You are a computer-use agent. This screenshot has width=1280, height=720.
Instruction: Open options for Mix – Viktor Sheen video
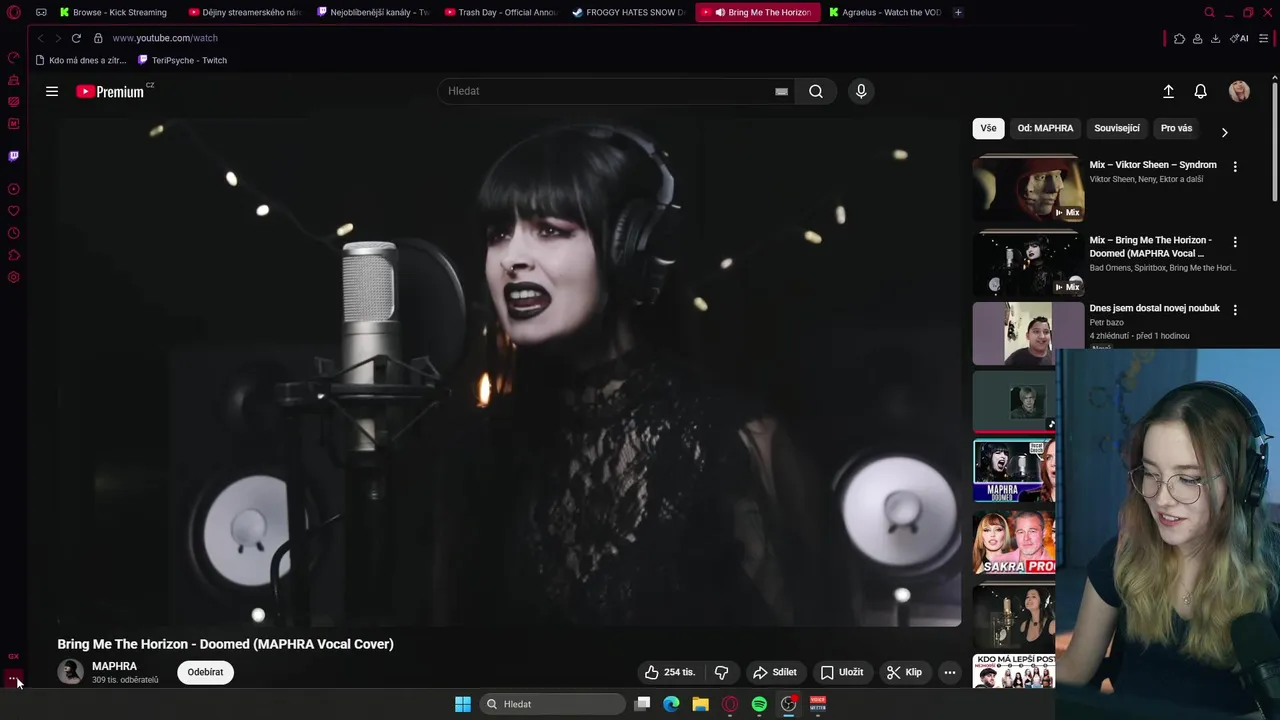pos(1235,167)
